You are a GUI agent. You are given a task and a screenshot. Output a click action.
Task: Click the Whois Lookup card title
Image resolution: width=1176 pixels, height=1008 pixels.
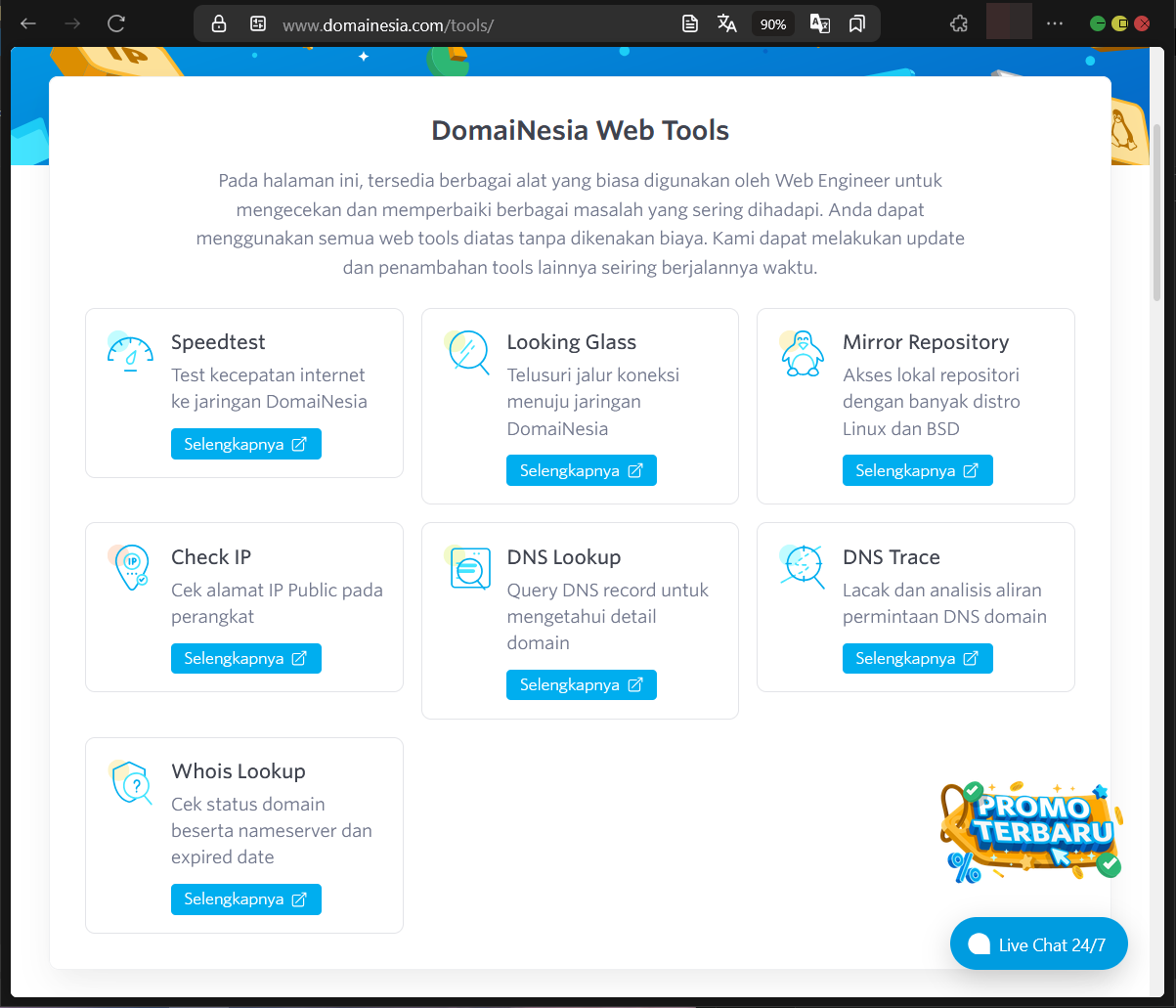point(239,771)
